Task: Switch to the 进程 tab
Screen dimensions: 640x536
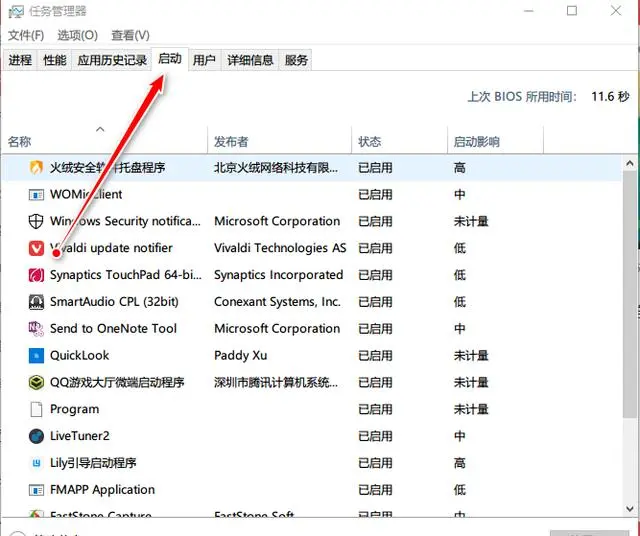Action: pos(20,60)
